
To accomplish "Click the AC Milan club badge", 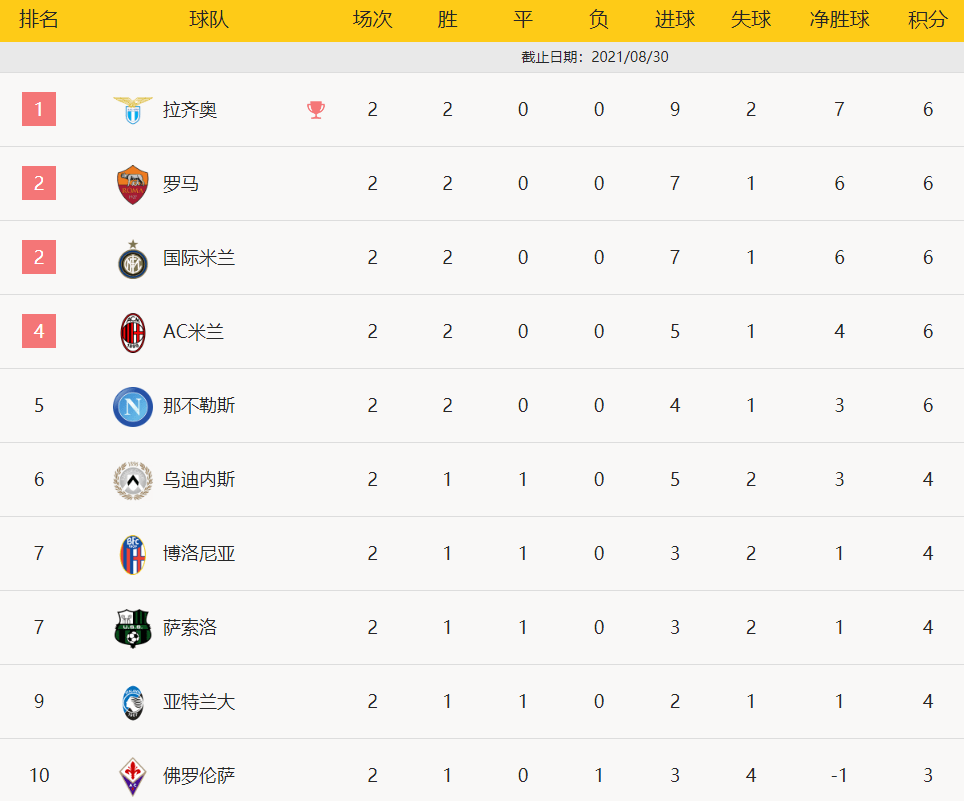I will click(133, 332).
